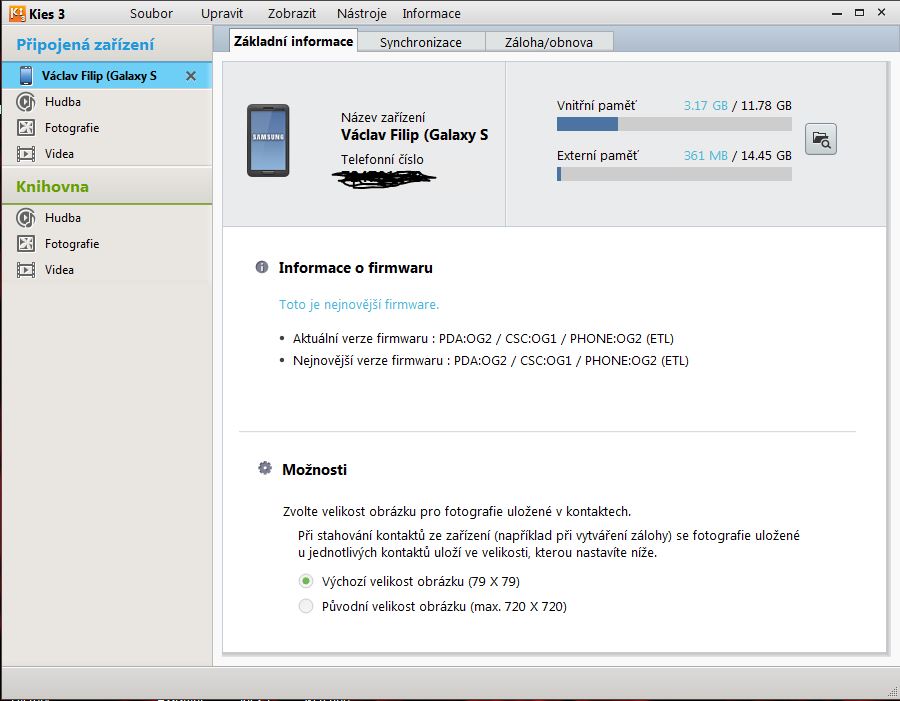Click the Hudba icon under Připojená zařízení

tap(26, 102)
